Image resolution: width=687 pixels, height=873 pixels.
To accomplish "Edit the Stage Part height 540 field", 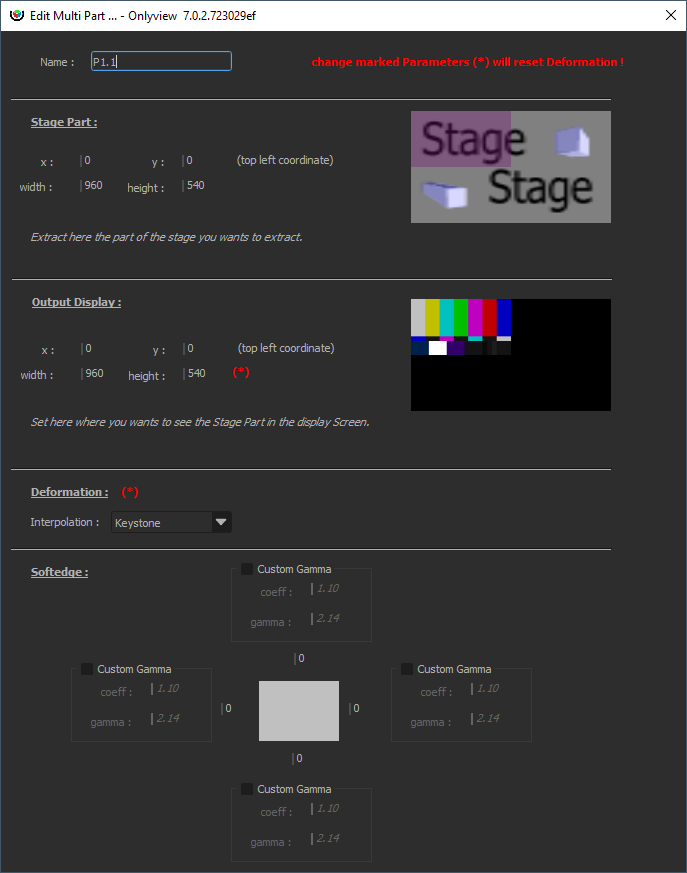I will [196, 185].
